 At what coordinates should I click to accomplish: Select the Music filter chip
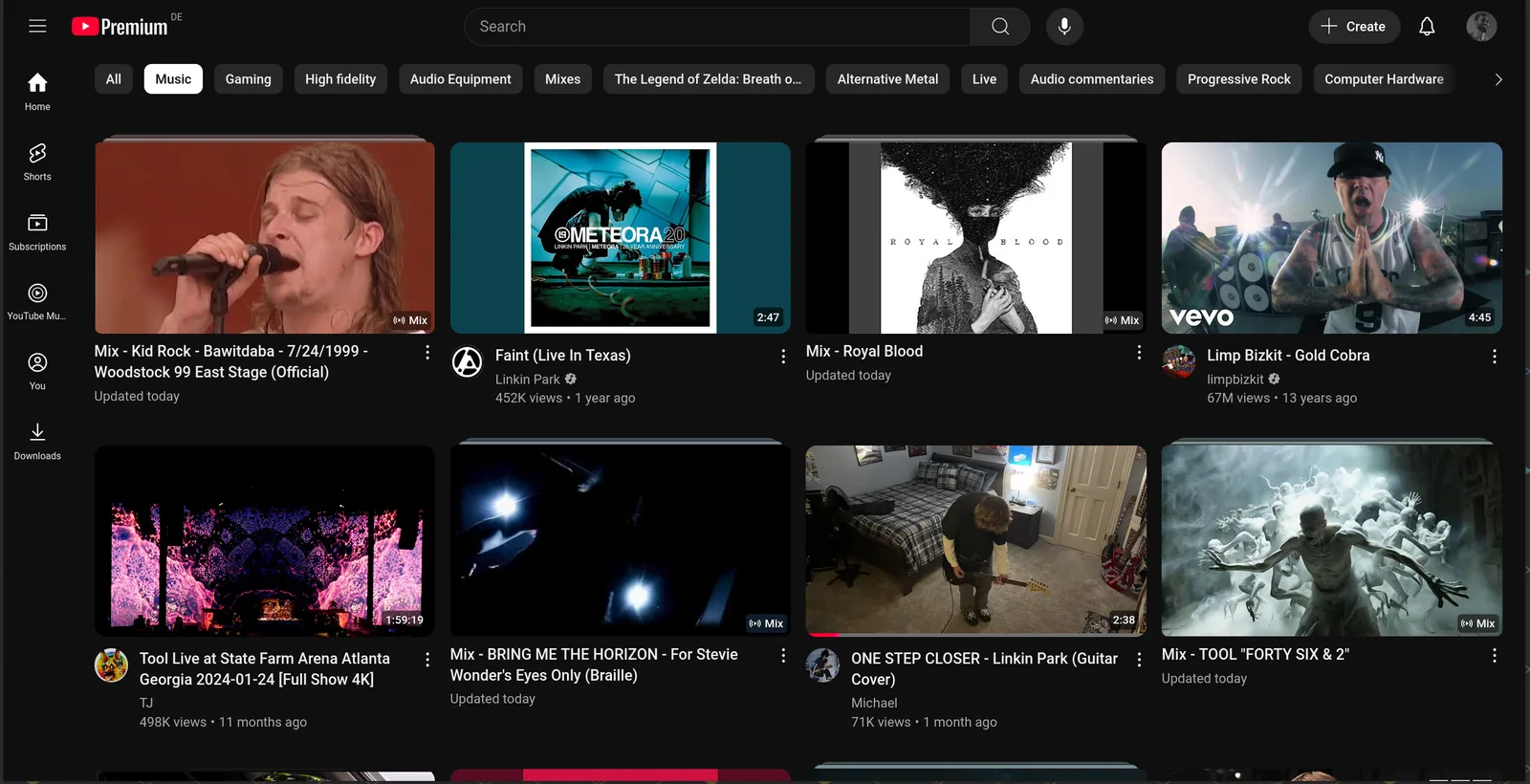(173, 79)
